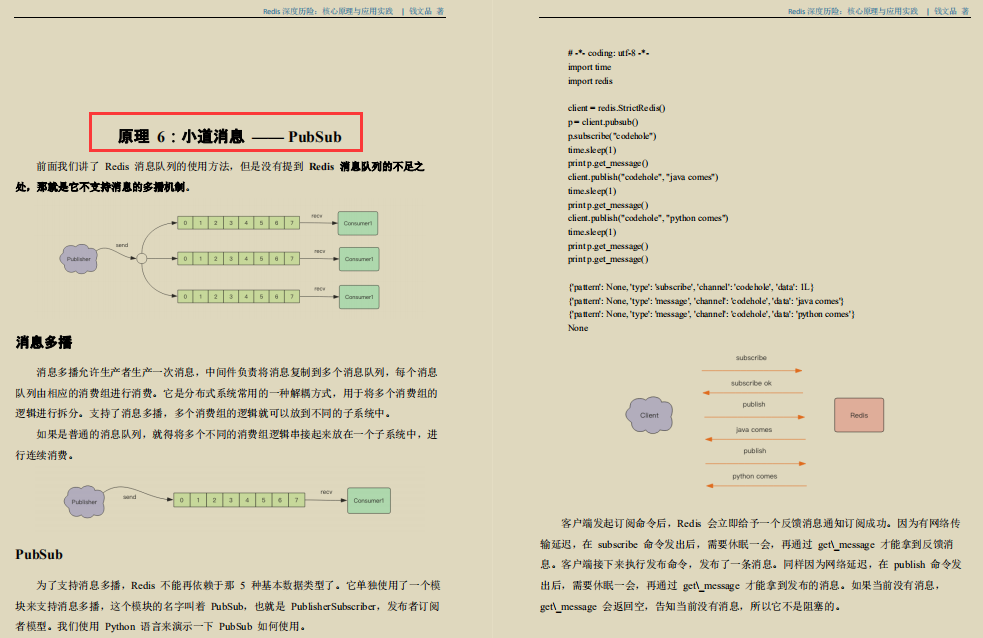Click the code line publishing "python comes"
This screenshot has height=638, width=983.
pyautogui.click(x=648, y=218)
